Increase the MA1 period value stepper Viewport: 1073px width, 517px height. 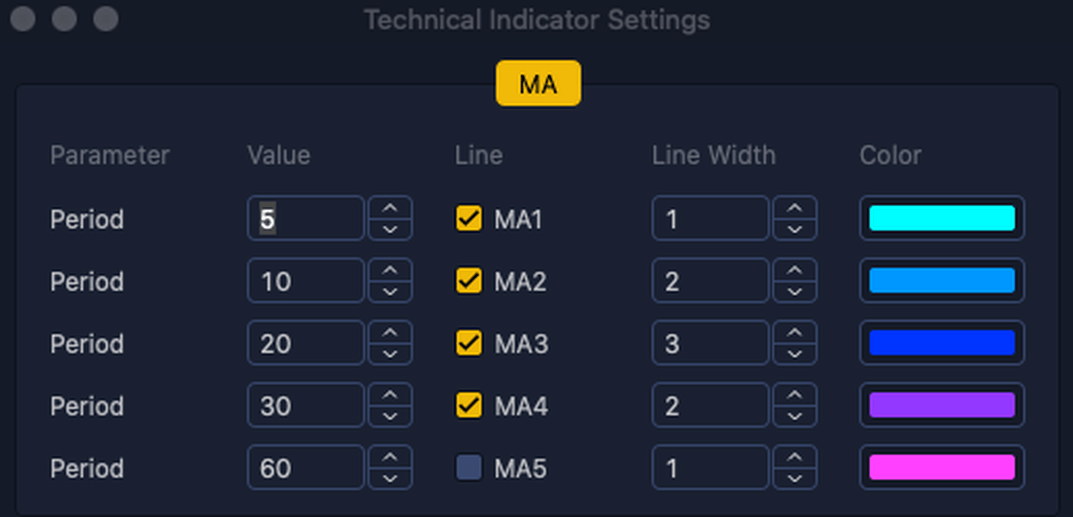(390, 208)
